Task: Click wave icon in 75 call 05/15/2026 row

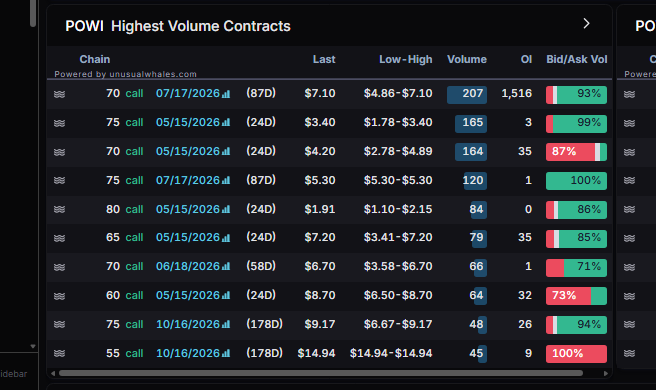Action: click(x=59, y=123)
